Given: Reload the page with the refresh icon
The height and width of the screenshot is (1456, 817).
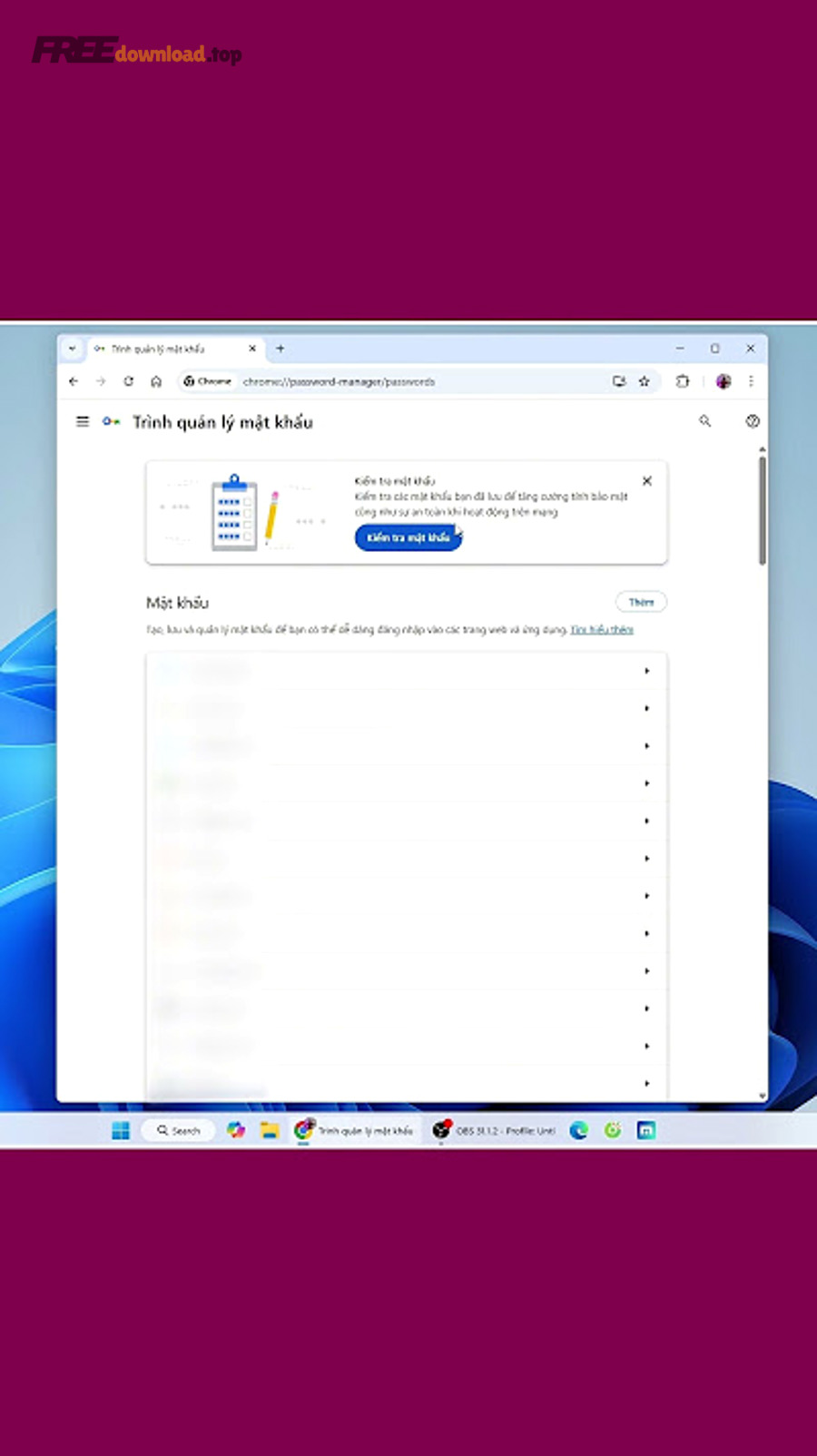Looking at the screenshot, I should (129, 382).
